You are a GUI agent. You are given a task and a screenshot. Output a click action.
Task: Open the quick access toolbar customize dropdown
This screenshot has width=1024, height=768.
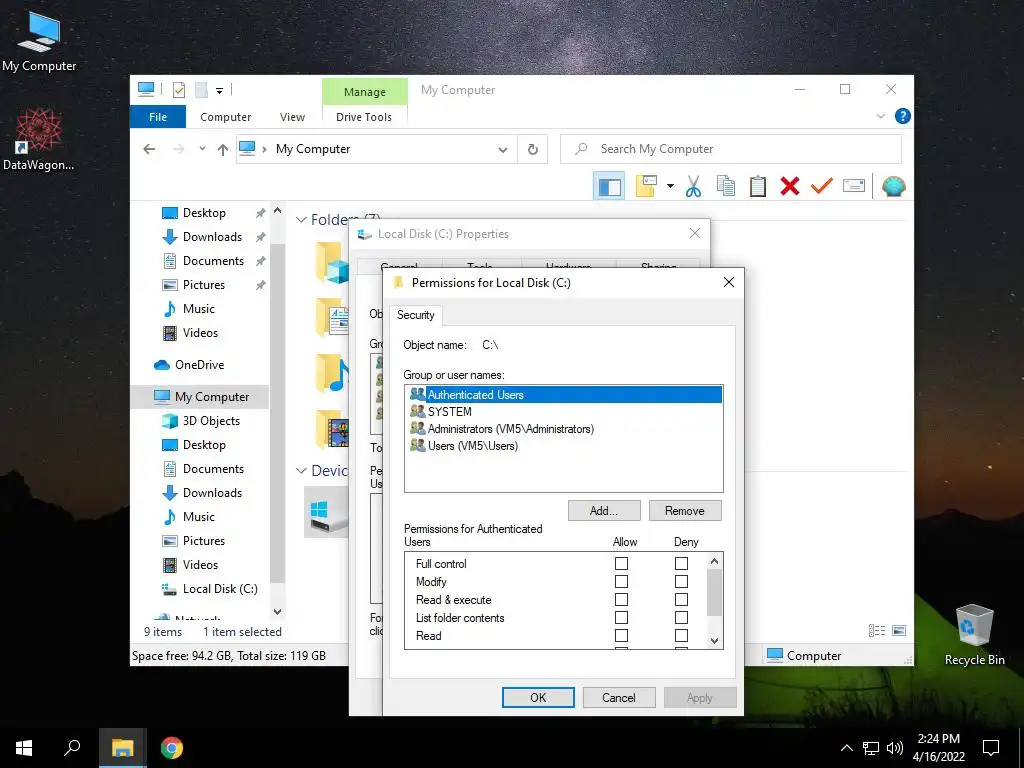click(219, 91)
